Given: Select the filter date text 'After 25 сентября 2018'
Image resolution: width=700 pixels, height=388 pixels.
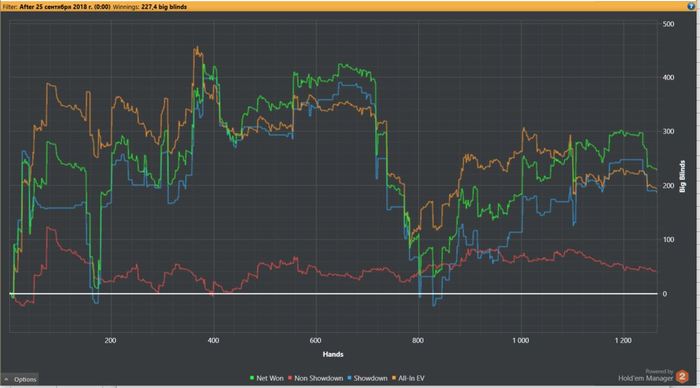Looking at the screenshot, I should (x=54, y=7).
